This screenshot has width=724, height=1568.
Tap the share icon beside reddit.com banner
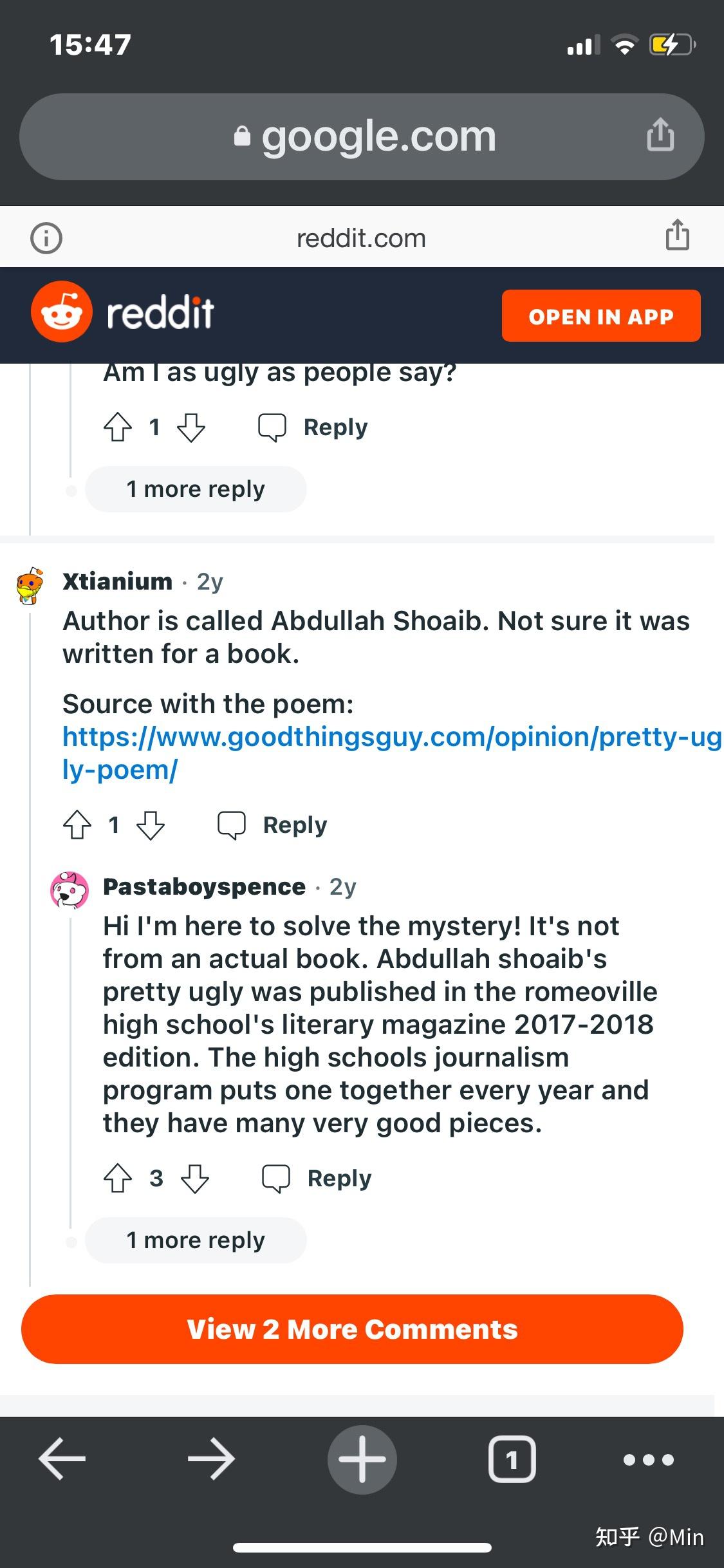point(676,235)
